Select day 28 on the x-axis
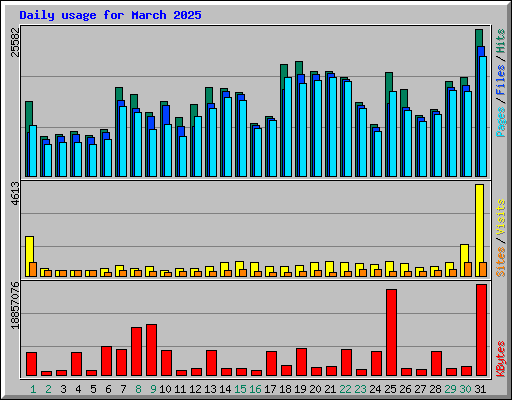 pos(435,389)
